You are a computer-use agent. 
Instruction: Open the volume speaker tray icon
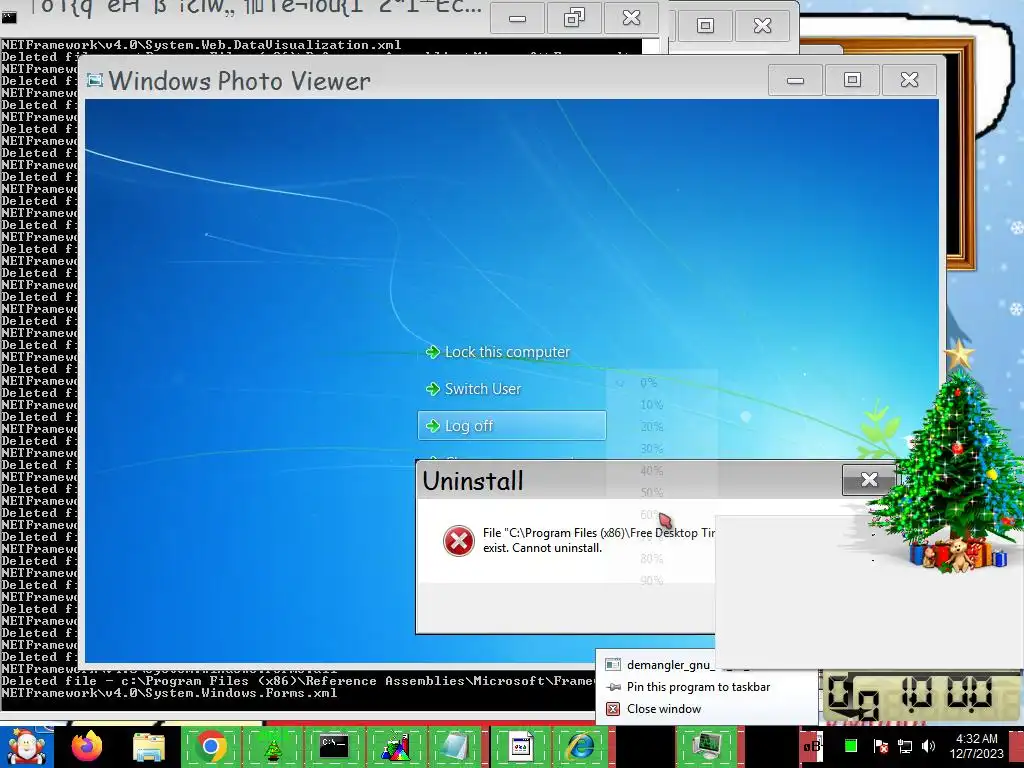(928, 746)
